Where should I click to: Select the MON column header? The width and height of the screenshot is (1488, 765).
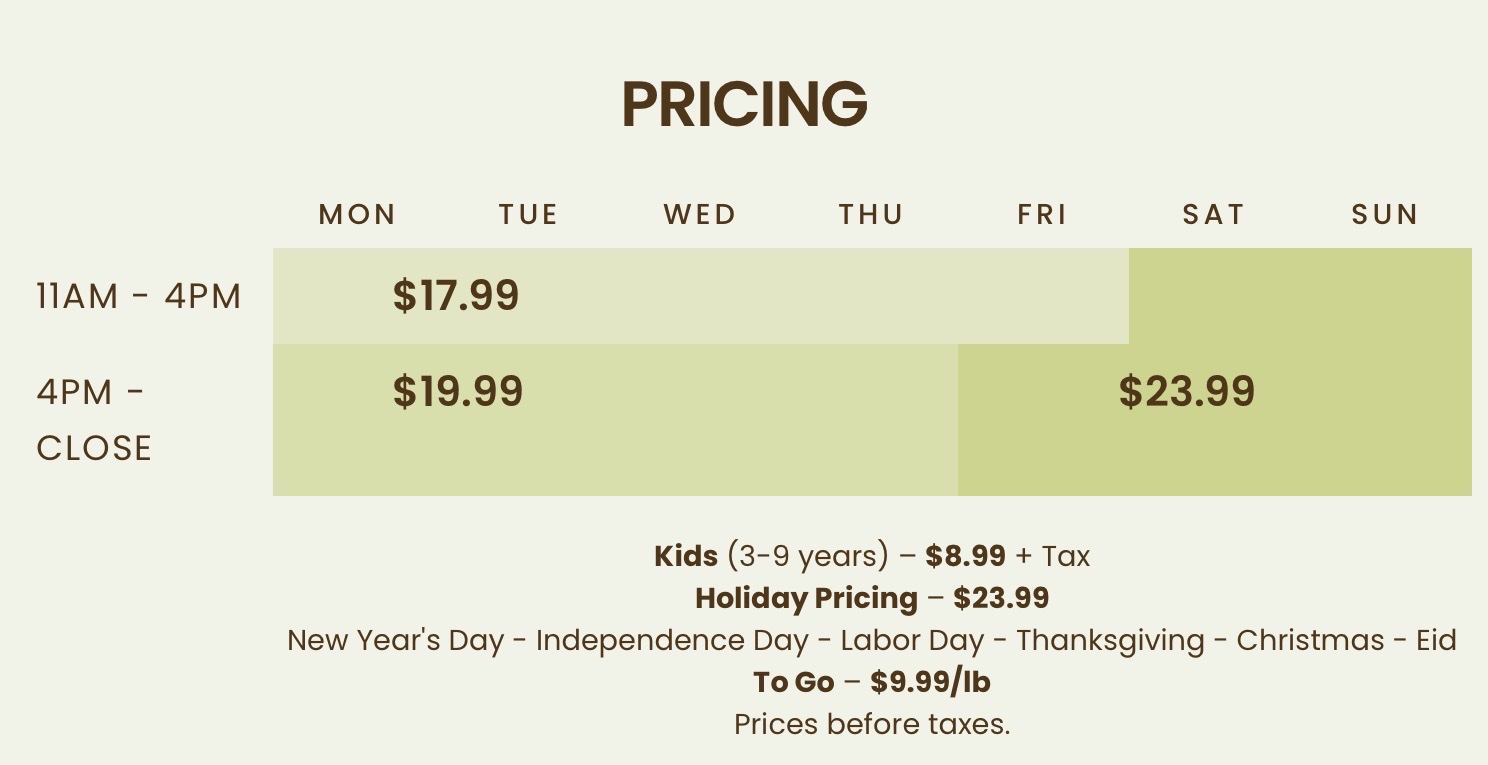pos(358,215)
